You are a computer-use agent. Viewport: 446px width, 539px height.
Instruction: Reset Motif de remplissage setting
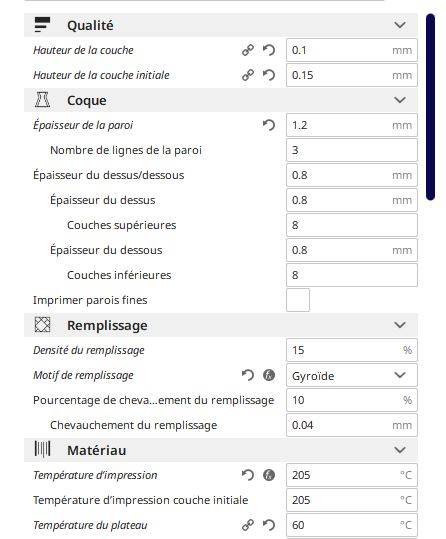(248, 375)
